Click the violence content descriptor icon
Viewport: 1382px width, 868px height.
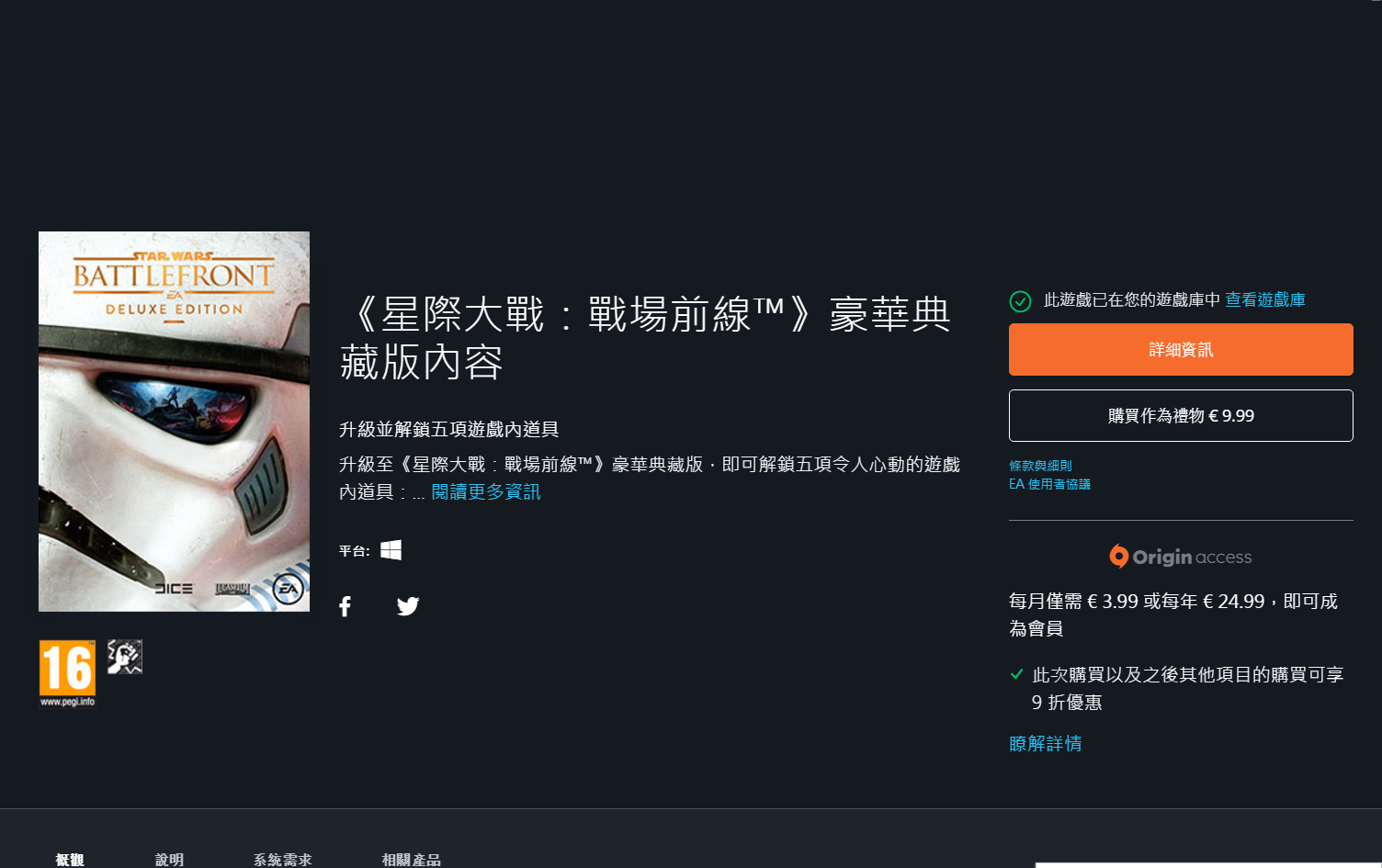[125, 657]
